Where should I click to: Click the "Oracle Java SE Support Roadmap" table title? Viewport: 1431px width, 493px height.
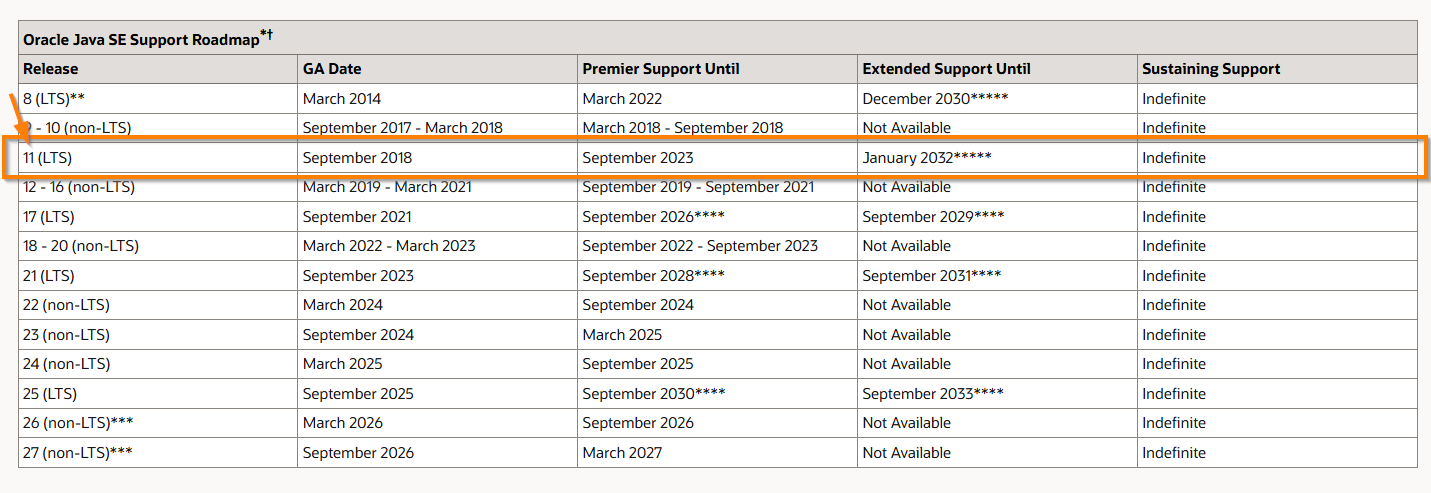tap(142, 39)
